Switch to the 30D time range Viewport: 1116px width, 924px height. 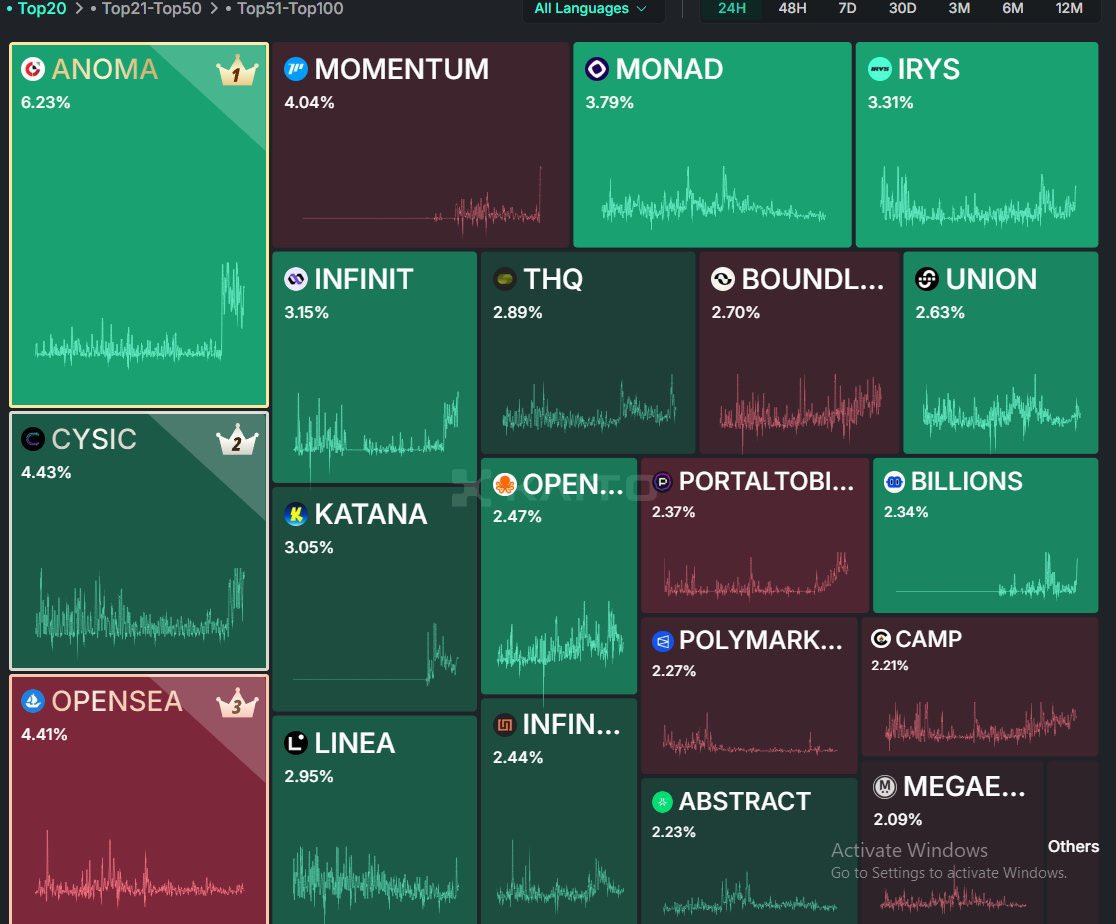[902, 9]
